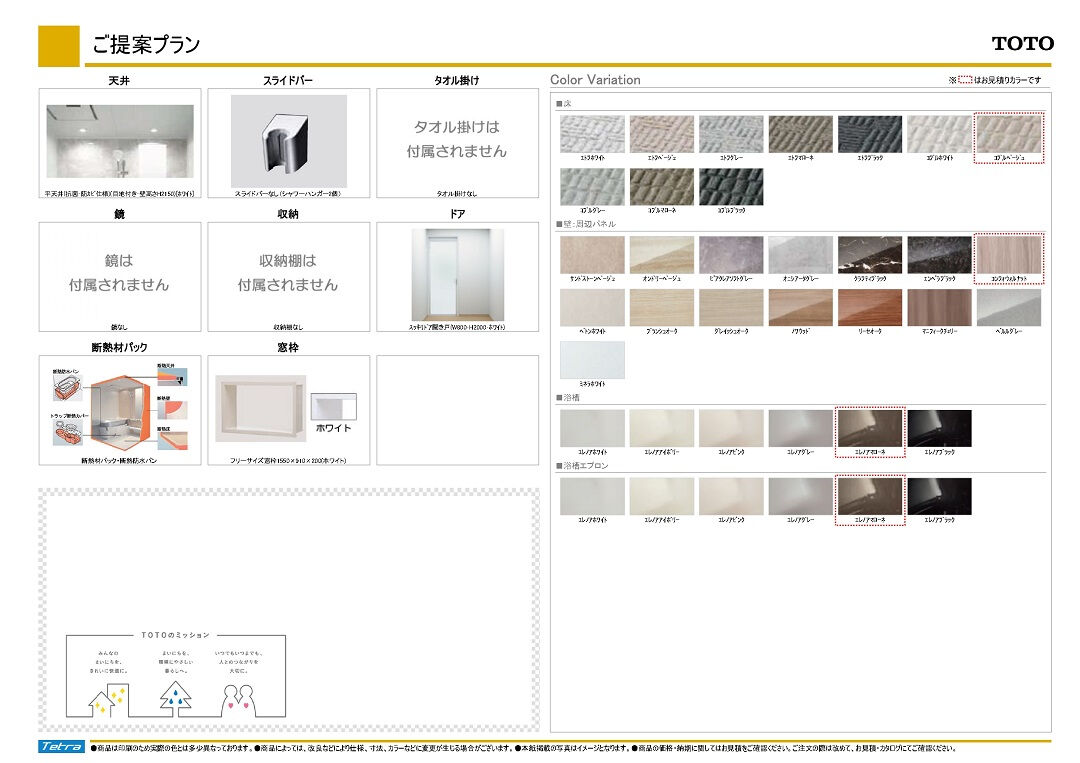Choose the オンドリーベージュ wall panel swatch
Viewport: 1080px width, 763px height.
pyautogui.click(x=662, y=255)
